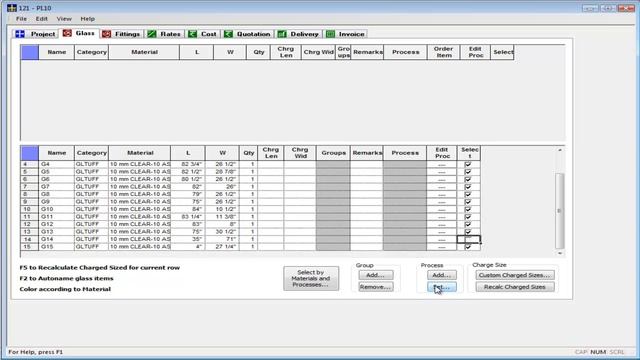Select row header number 9
The image size is (640, 360).
(x=30, y=202)
